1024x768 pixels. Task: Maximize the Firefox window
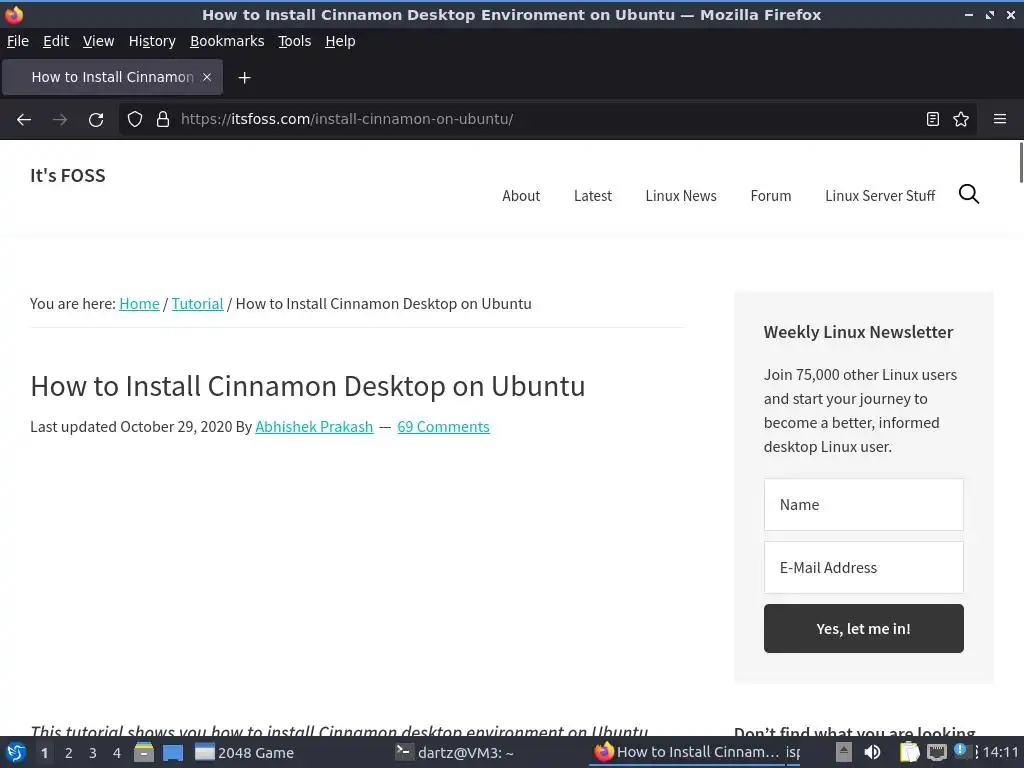990,14
